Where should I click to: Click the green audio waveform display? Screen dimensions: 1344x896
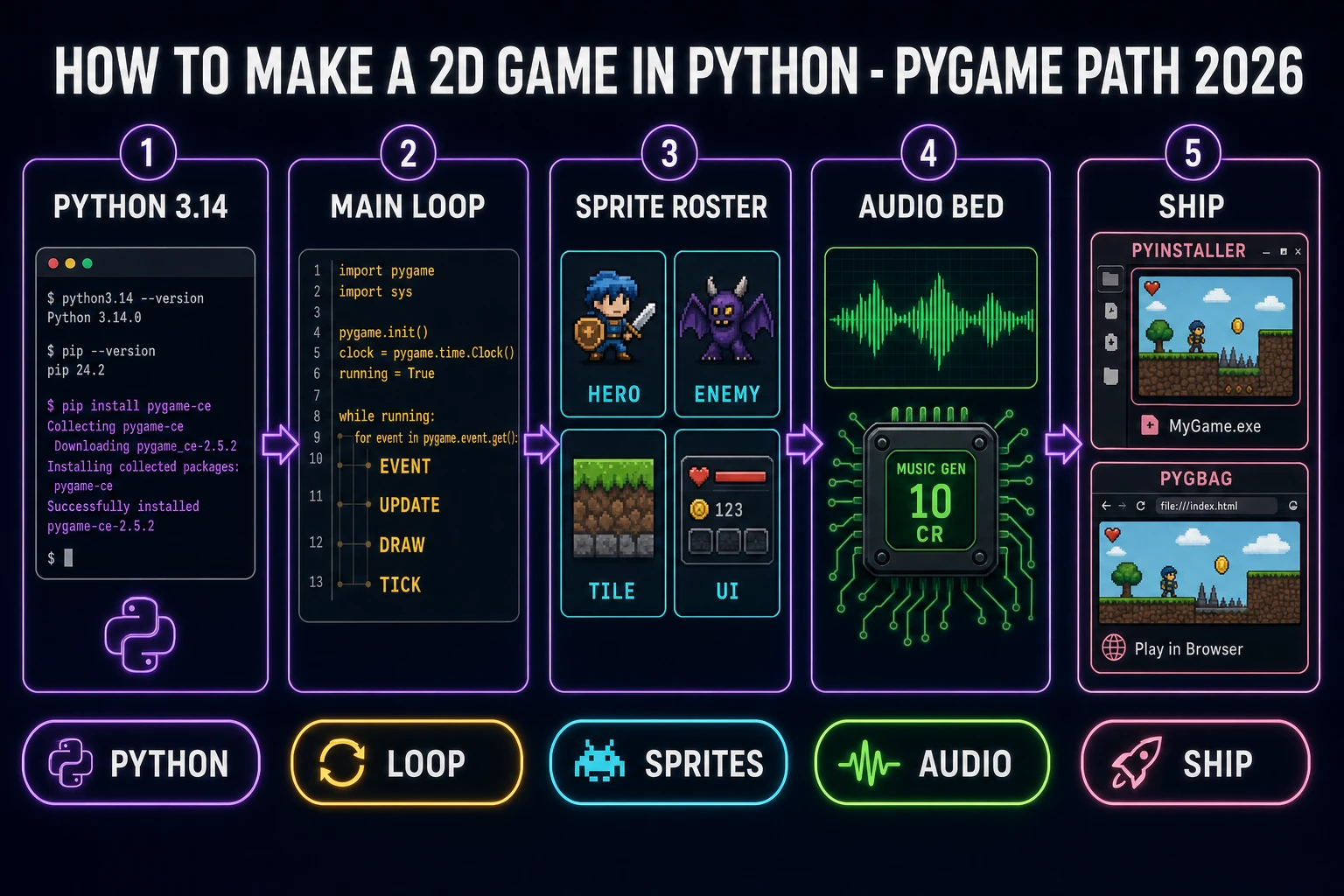point(931,318)
